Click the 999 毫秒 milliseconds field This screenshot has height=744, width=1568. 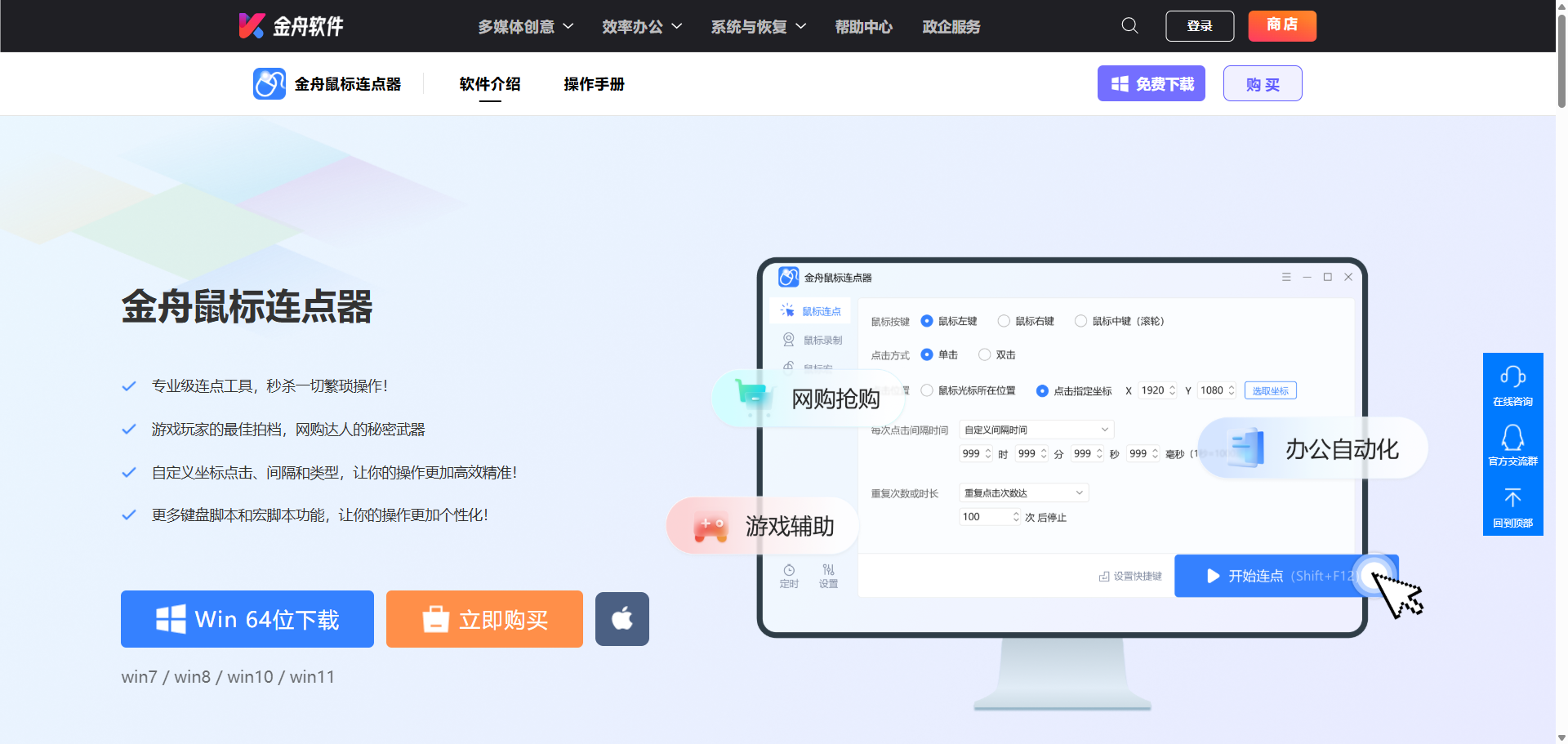1143,453
